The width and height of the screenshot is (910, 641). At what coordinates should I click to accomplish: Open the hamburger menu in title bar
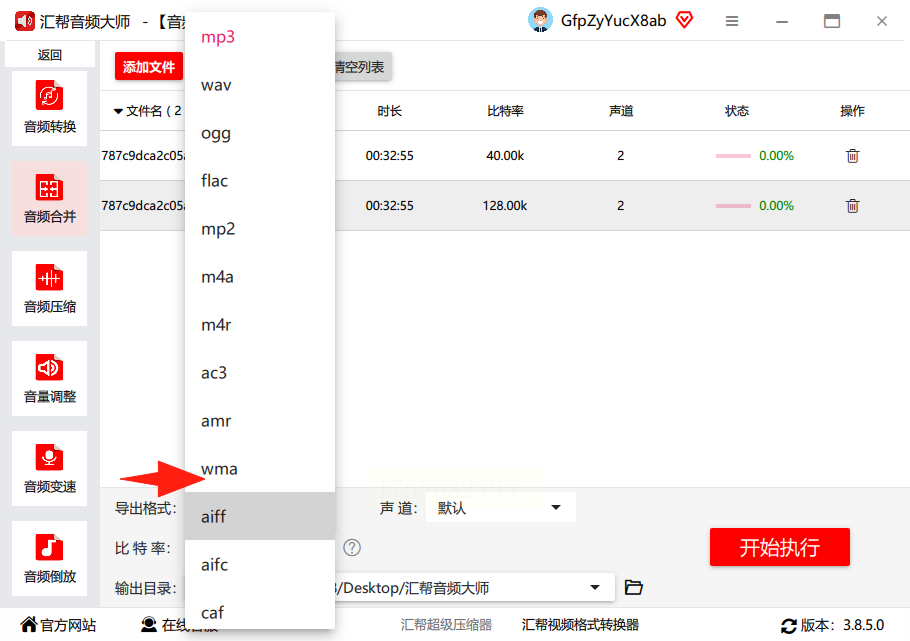click(732, 21)
